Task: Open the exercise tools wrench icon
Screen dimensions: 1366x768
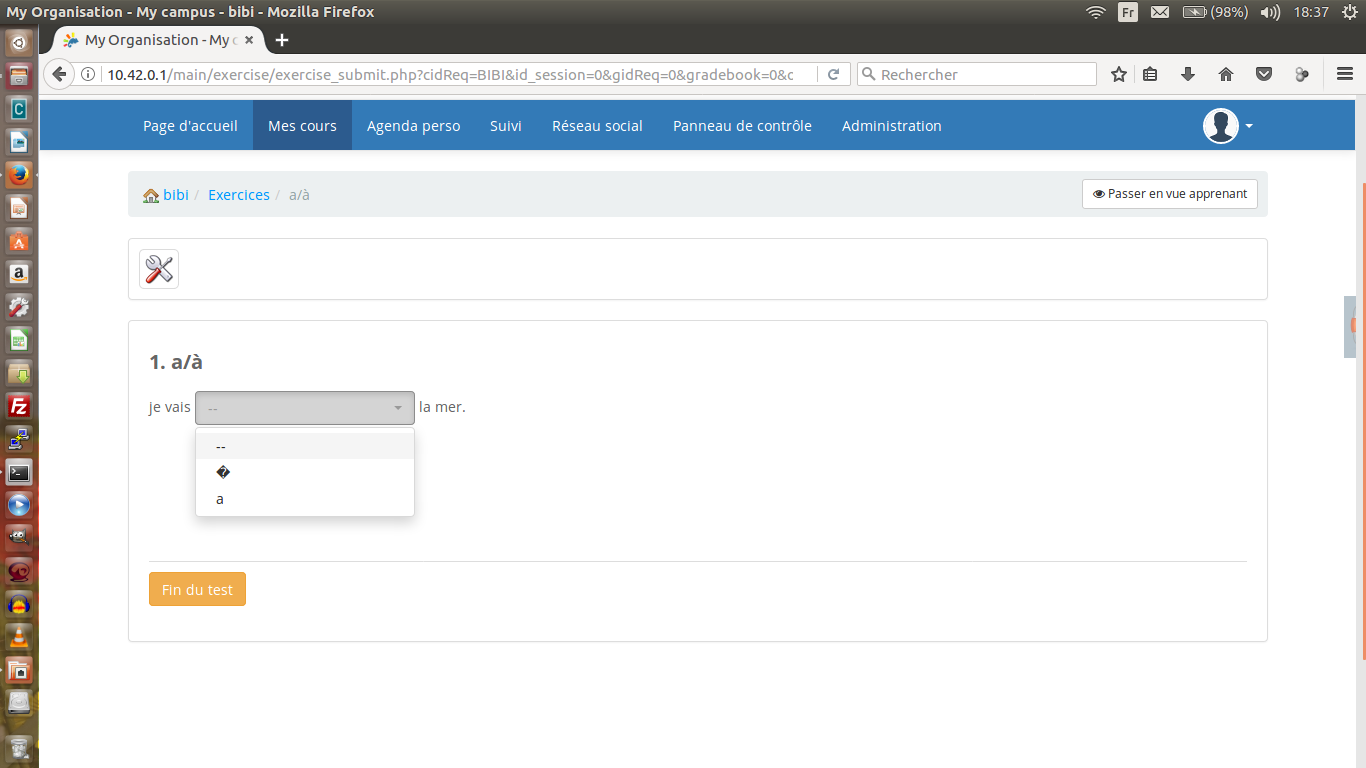Action: click(x=158, y=268)
